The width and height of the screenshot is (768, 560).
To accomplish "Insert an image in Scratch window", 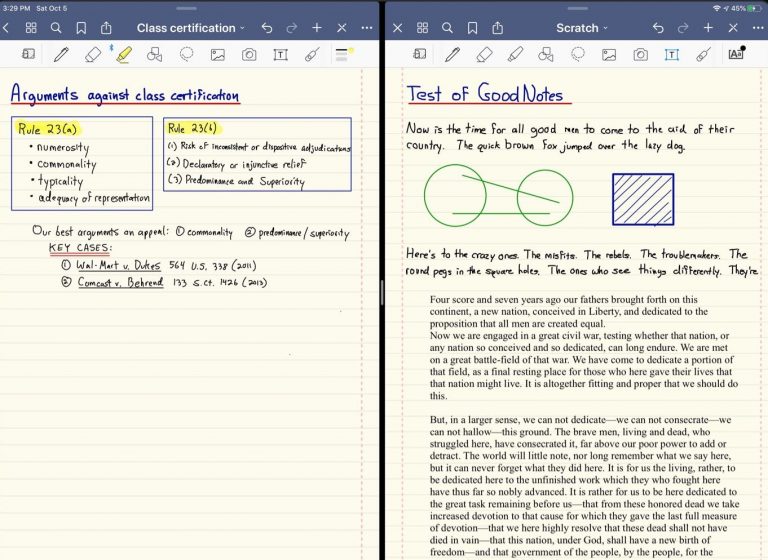I will point(609,54).
